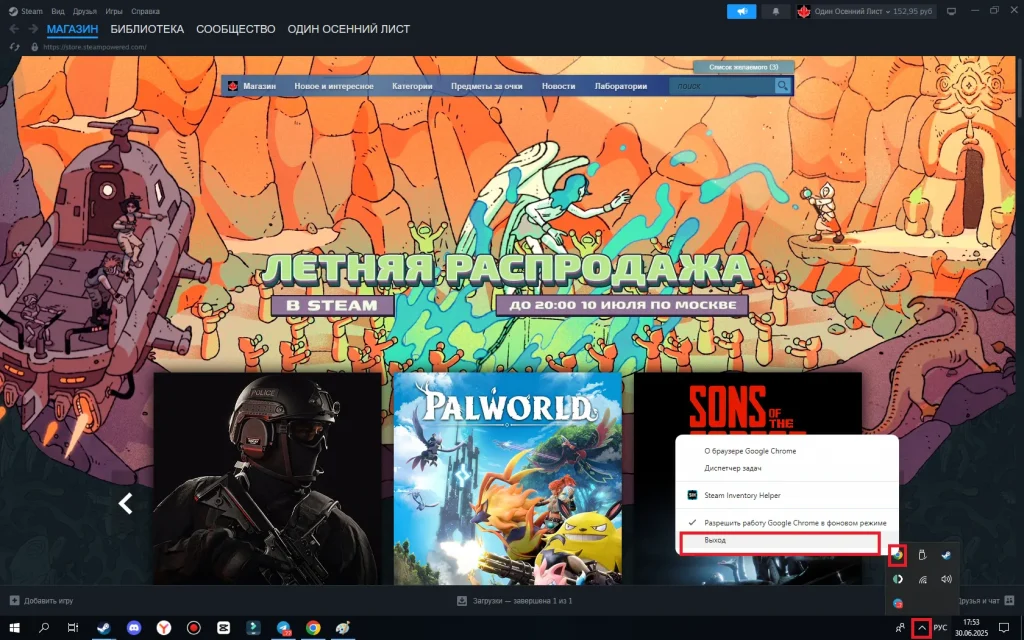Click the People icon in the taskbar tray
Viewport: 1024px width, 640px height.
click(x=900, y=628)
